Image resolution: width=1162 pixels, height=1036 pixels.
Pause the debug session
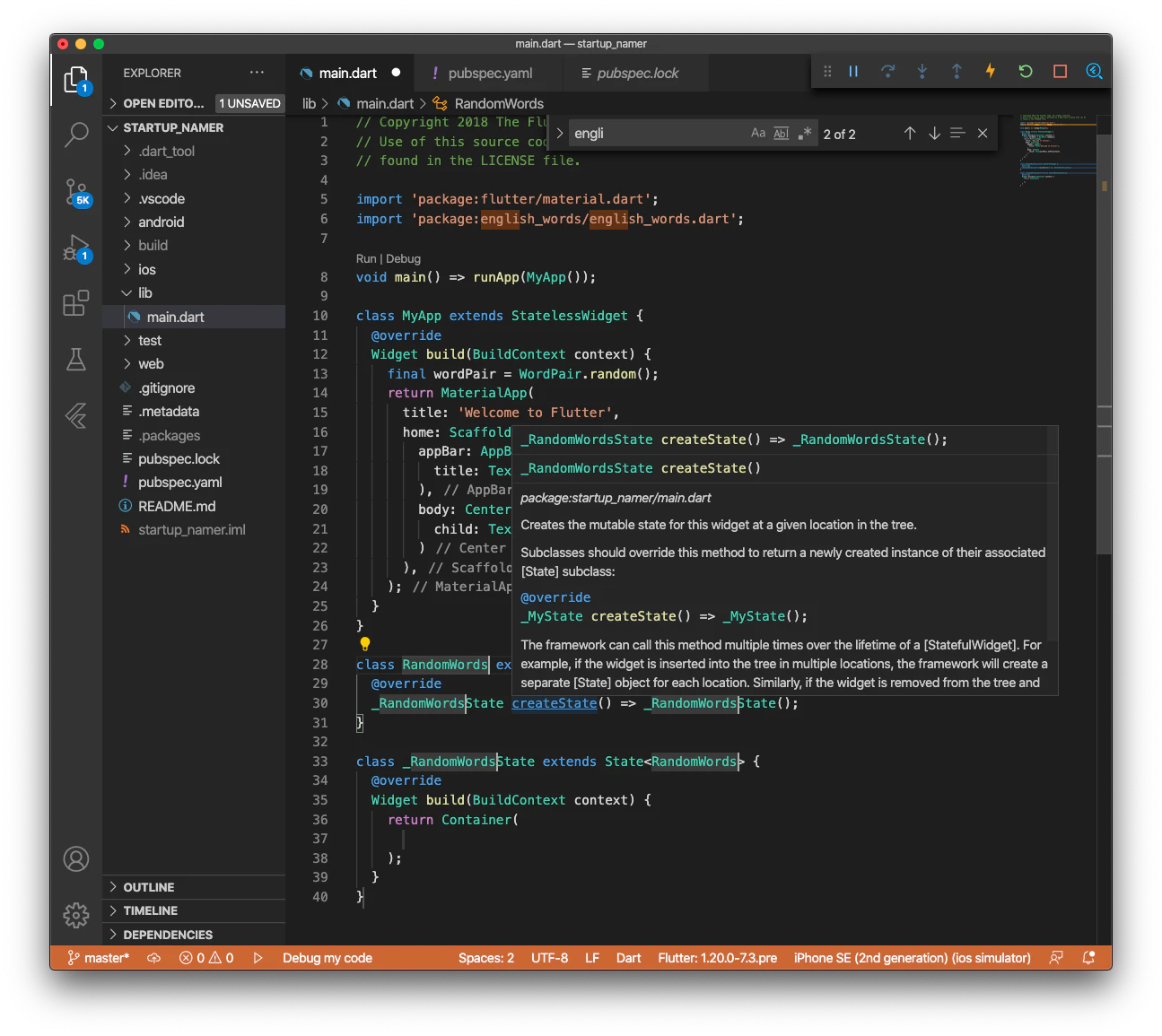[x=853, y=72]
